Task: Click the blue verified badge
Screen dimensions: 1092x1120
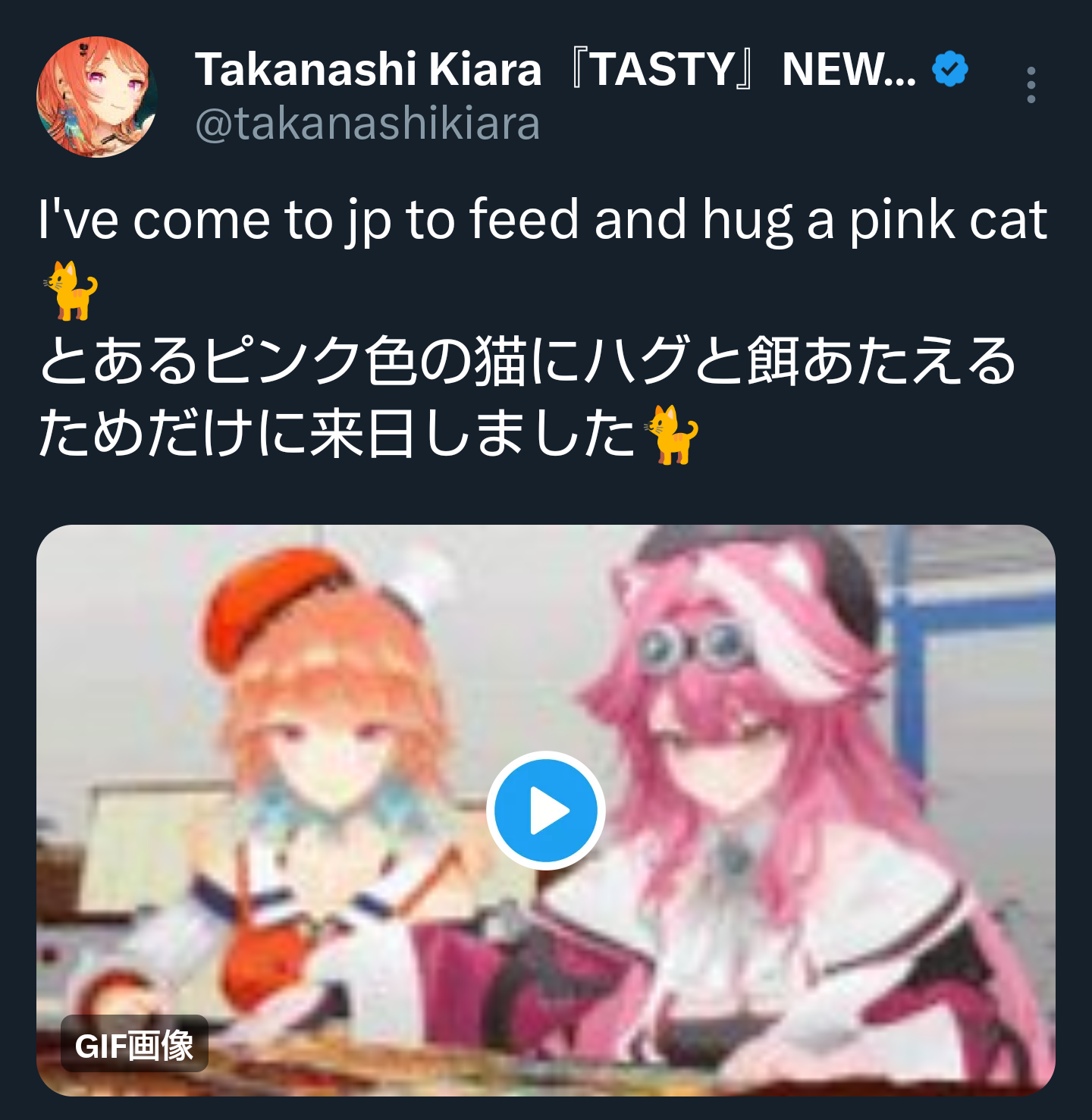Action: (x=949, y=70)
